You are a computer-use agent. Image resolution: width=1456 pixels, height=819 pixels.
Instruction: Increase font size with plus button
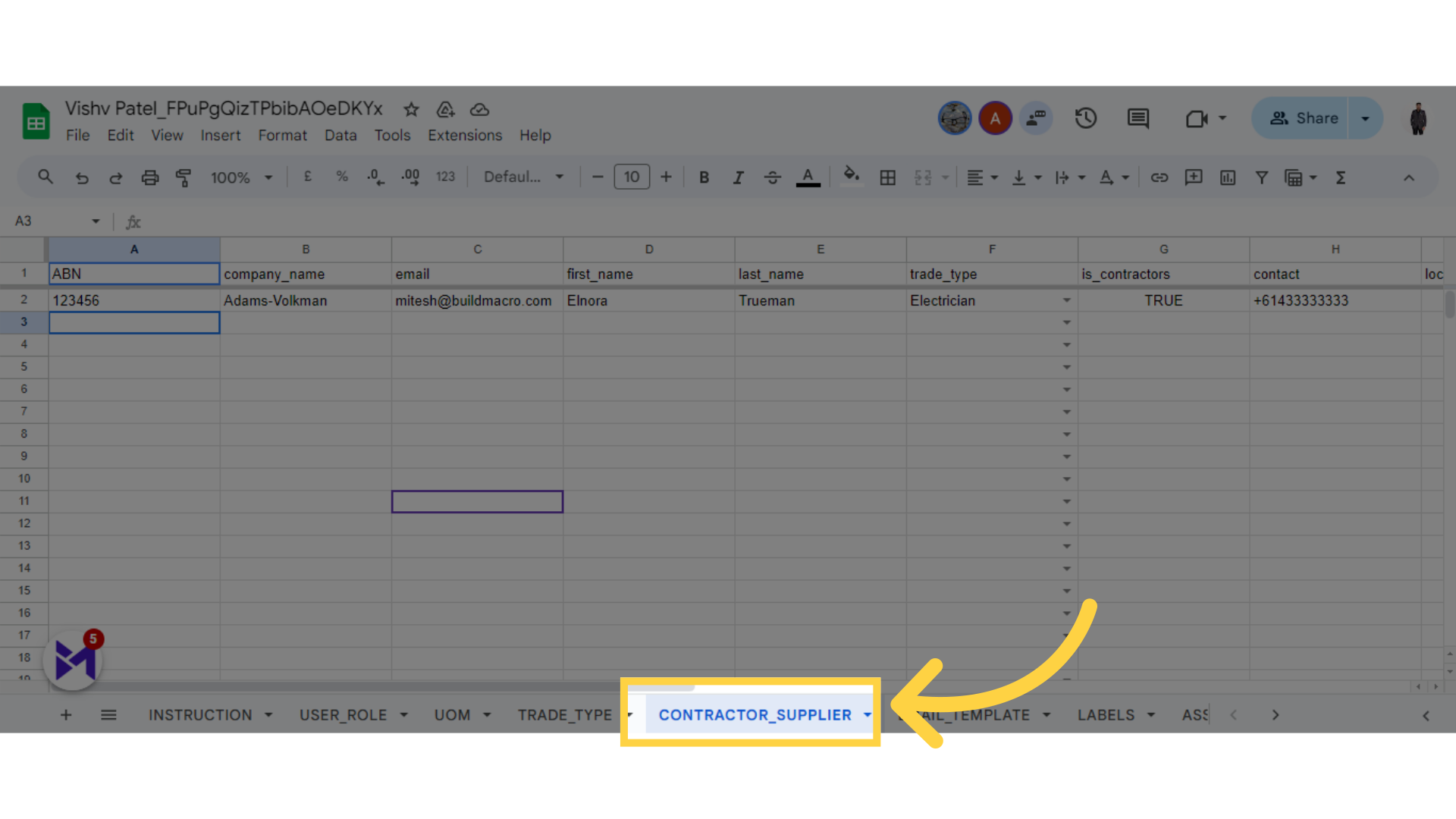click(x=666, y=177)
